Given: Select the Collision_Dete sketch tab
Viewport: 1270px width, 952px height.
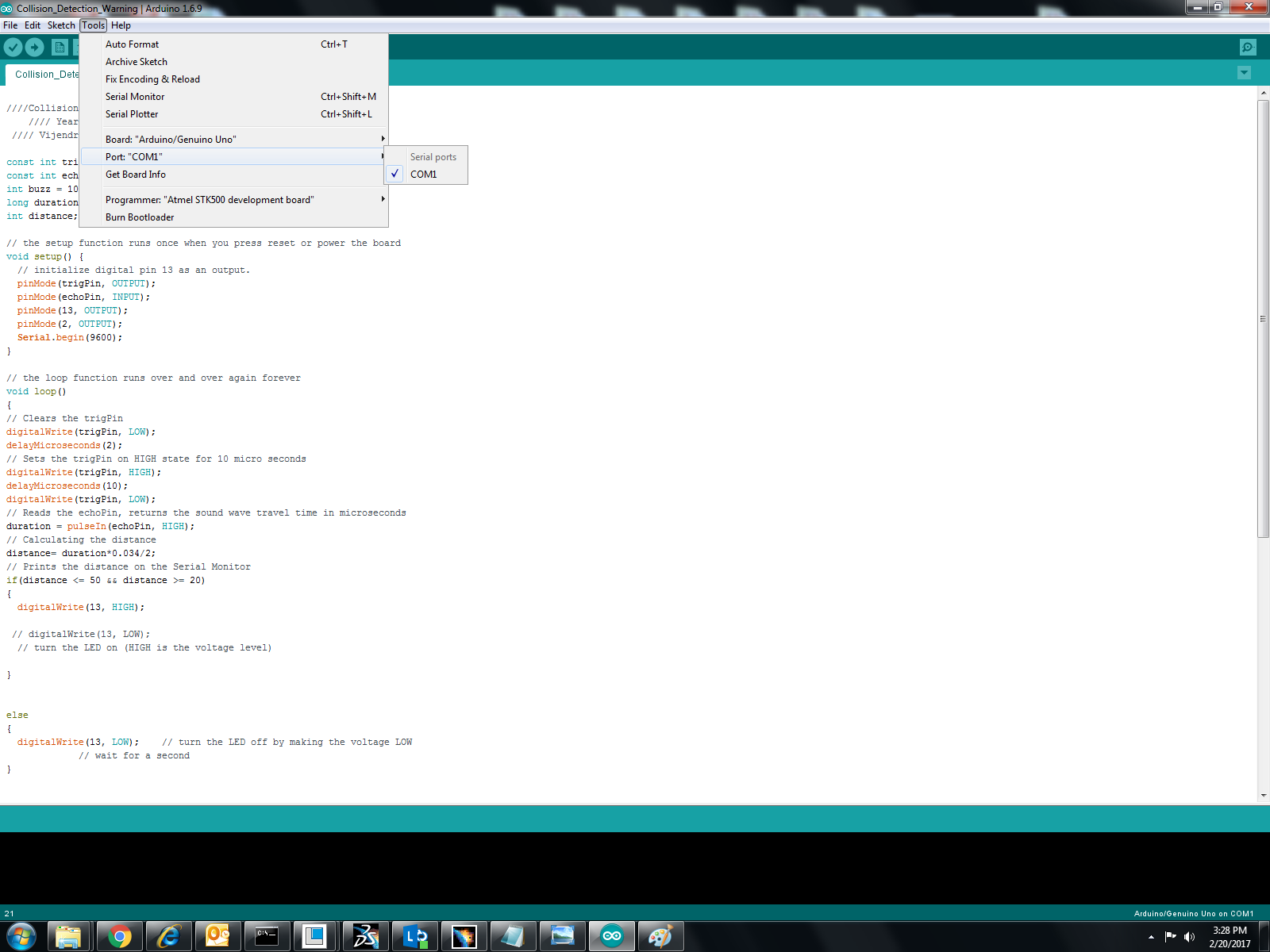Looking at the screenshot, I should 45,74.
